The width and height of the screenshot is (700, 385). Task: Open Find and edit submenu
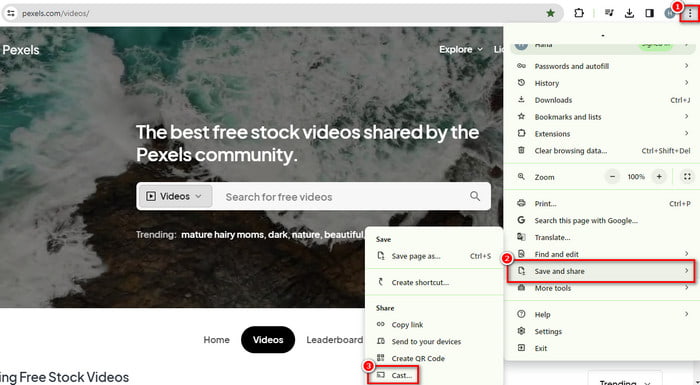(602, 254)
